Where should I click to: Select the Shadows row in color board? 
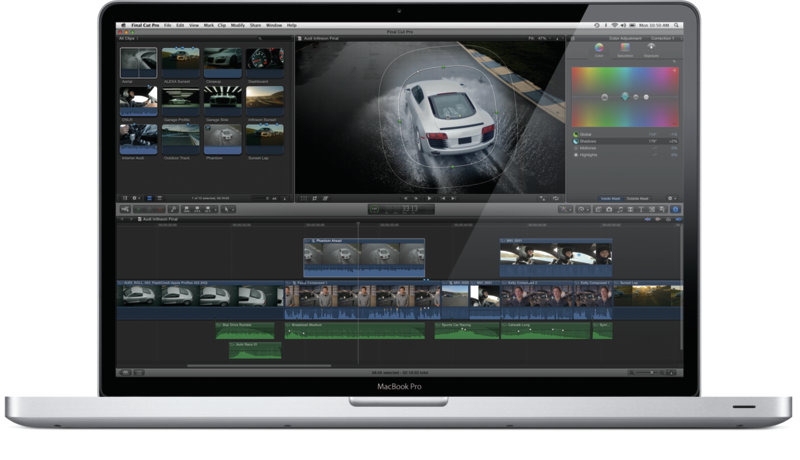click(x=626, y=141)
